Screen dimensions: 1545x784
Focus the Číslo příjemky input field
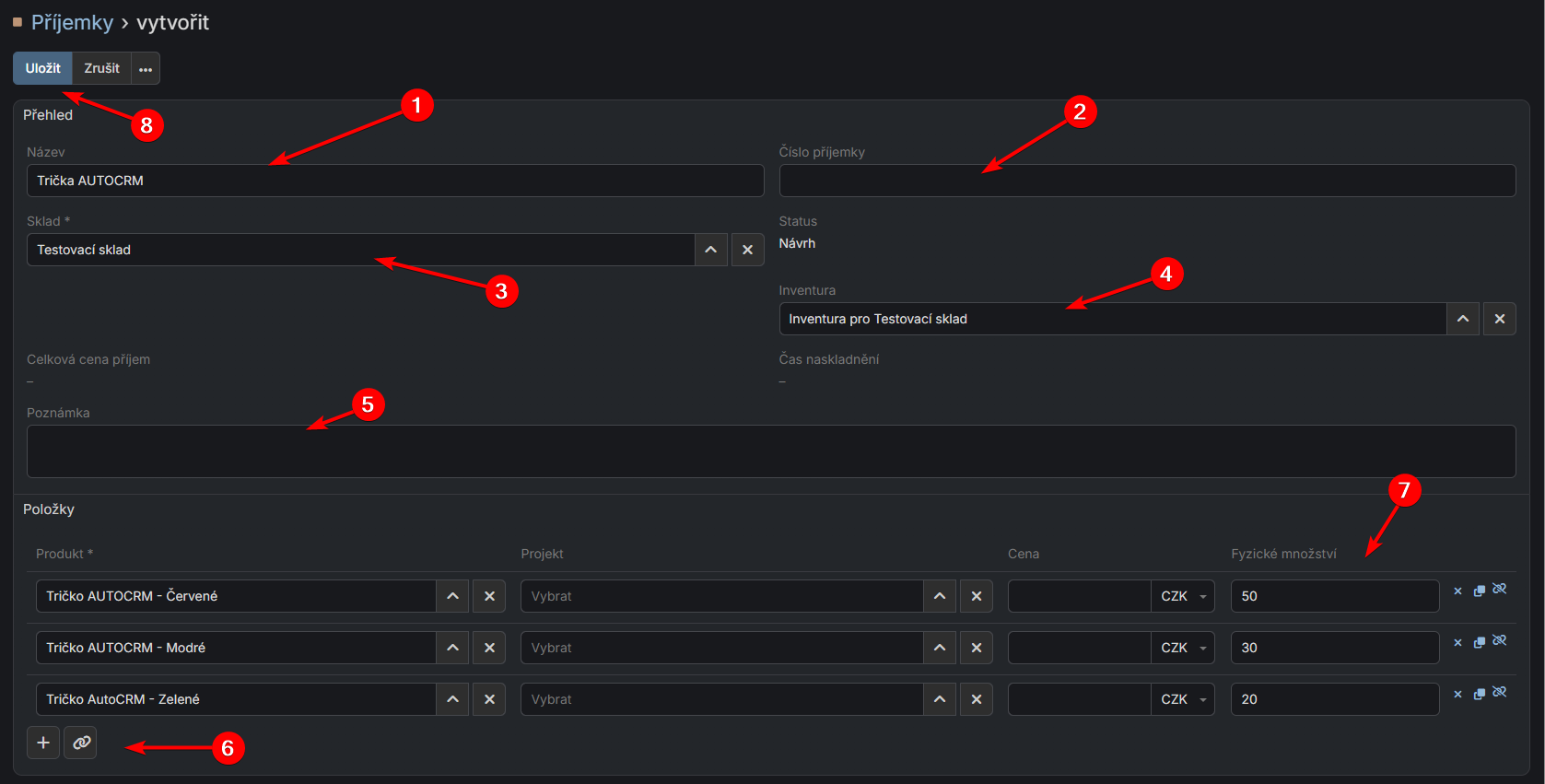[1147, 181]
